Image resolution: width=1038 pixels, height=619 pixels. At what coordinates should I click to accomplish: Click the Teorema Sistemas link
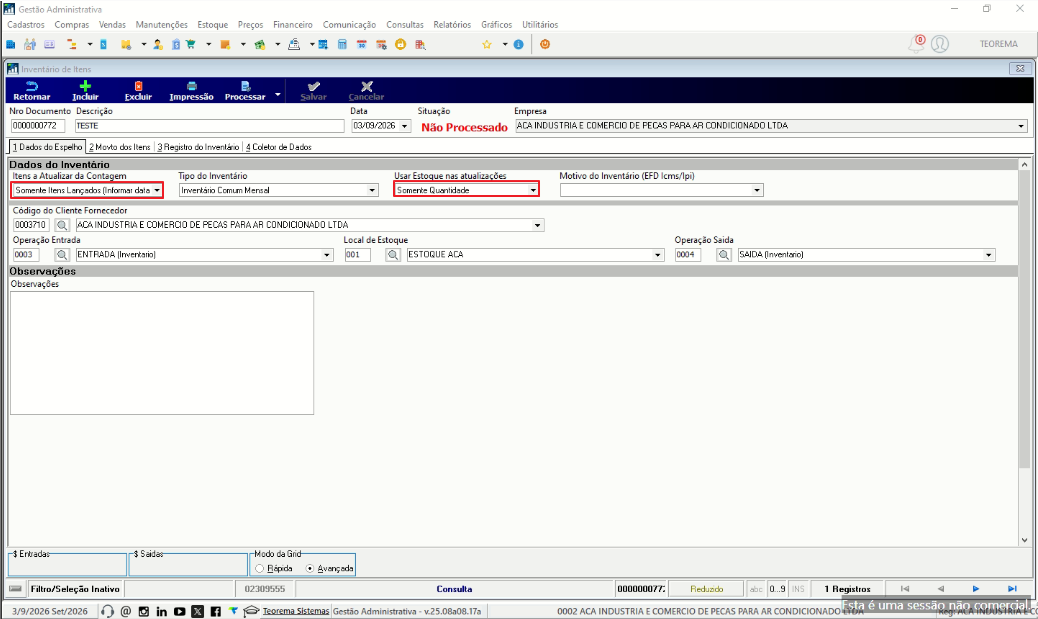[296, 611]
